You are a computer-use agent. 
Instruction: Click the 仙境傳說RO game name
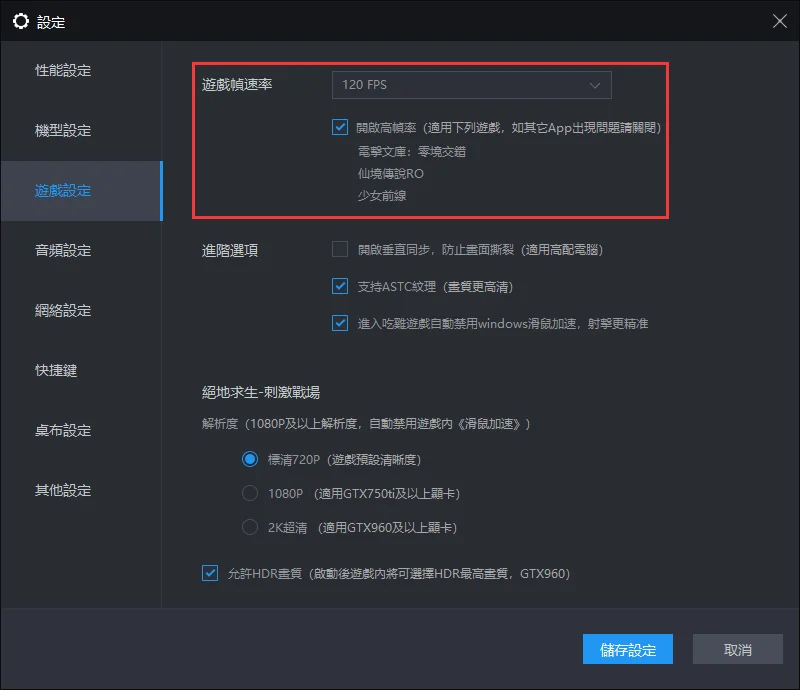coord(391,174)
